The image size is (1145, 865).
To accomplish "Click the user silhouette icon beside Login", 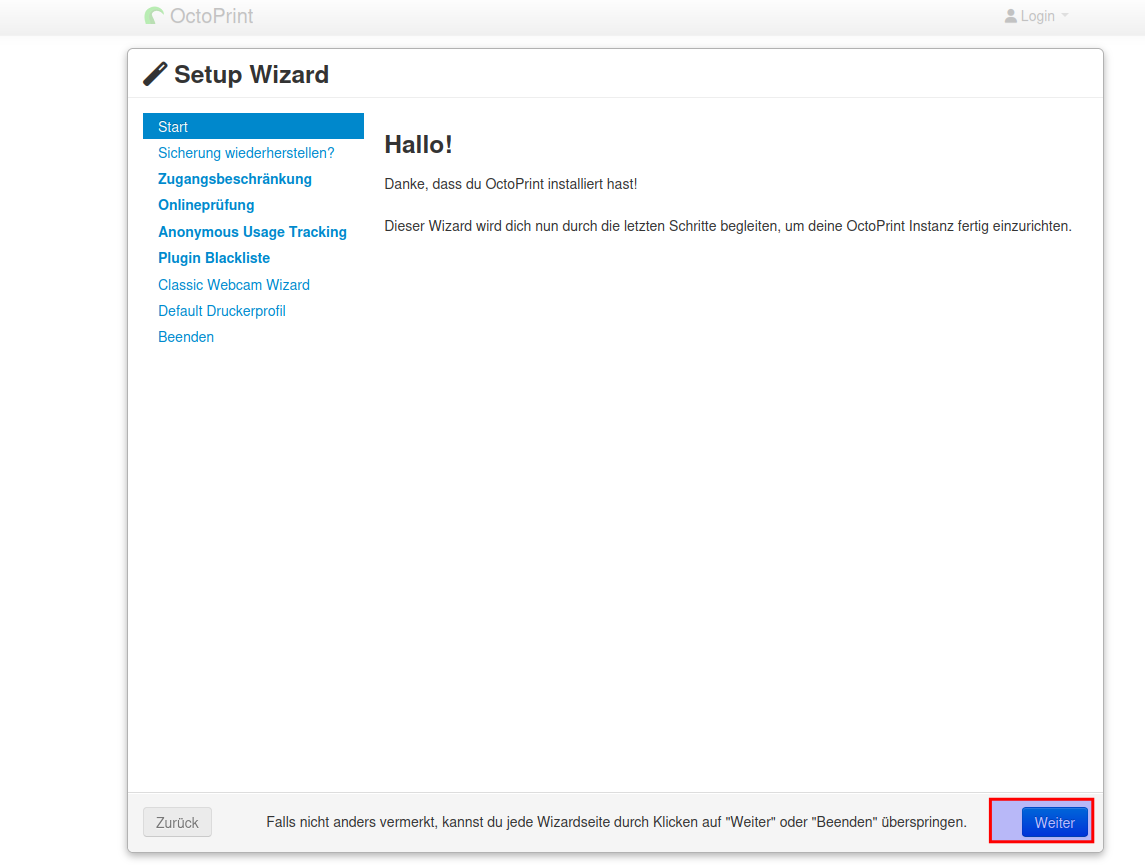I will tap(1010, 16).
